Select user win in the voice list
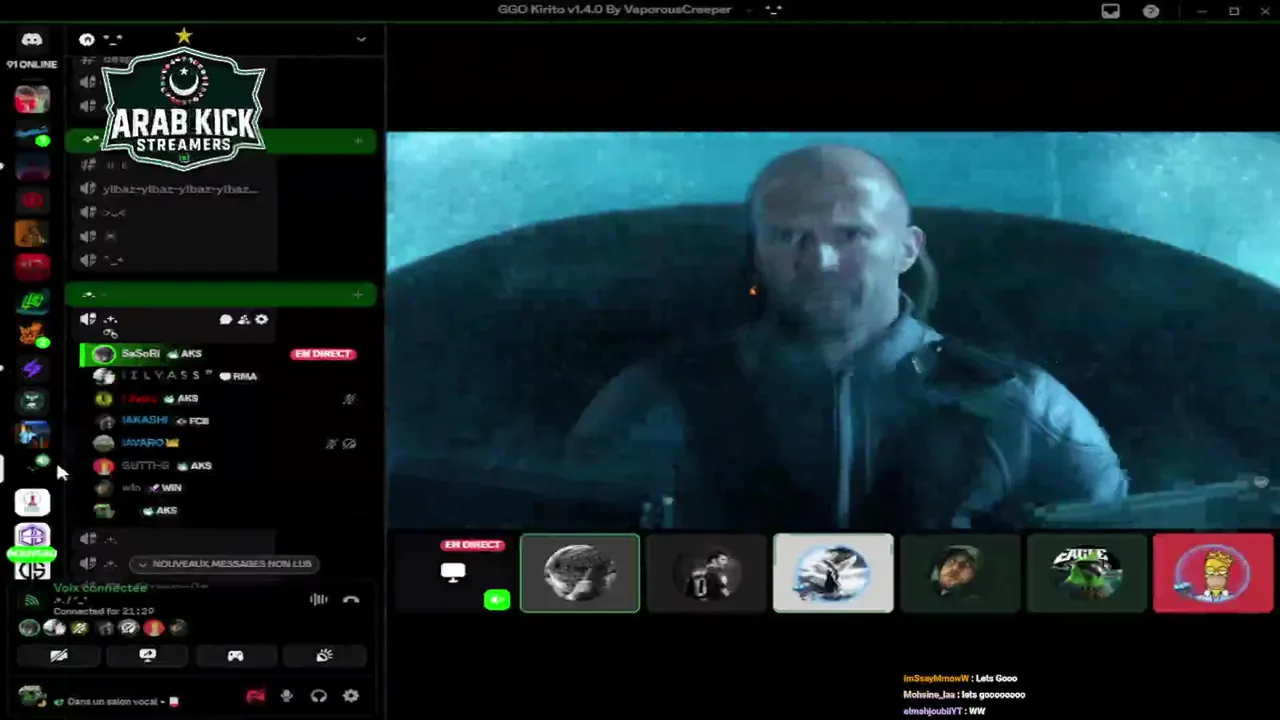 (219, 488)
